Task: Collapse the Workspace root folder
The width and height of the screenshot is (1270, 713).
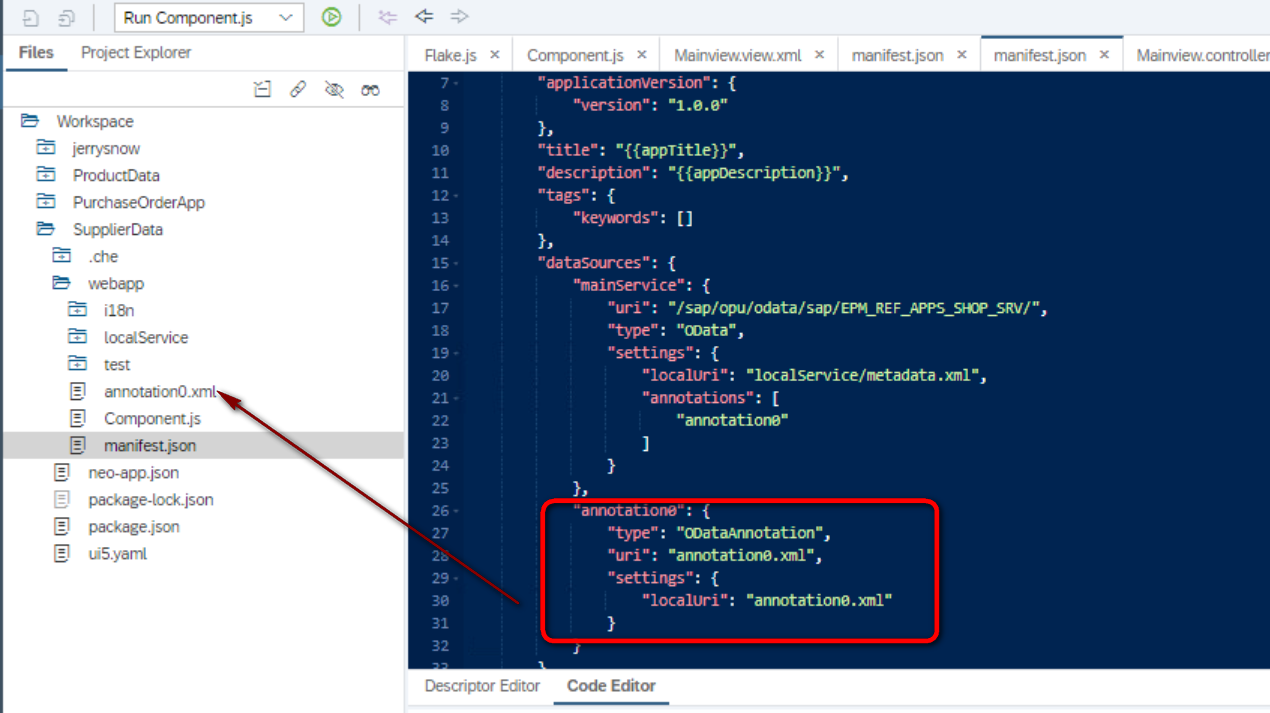Action: click(x=30, y=121)
